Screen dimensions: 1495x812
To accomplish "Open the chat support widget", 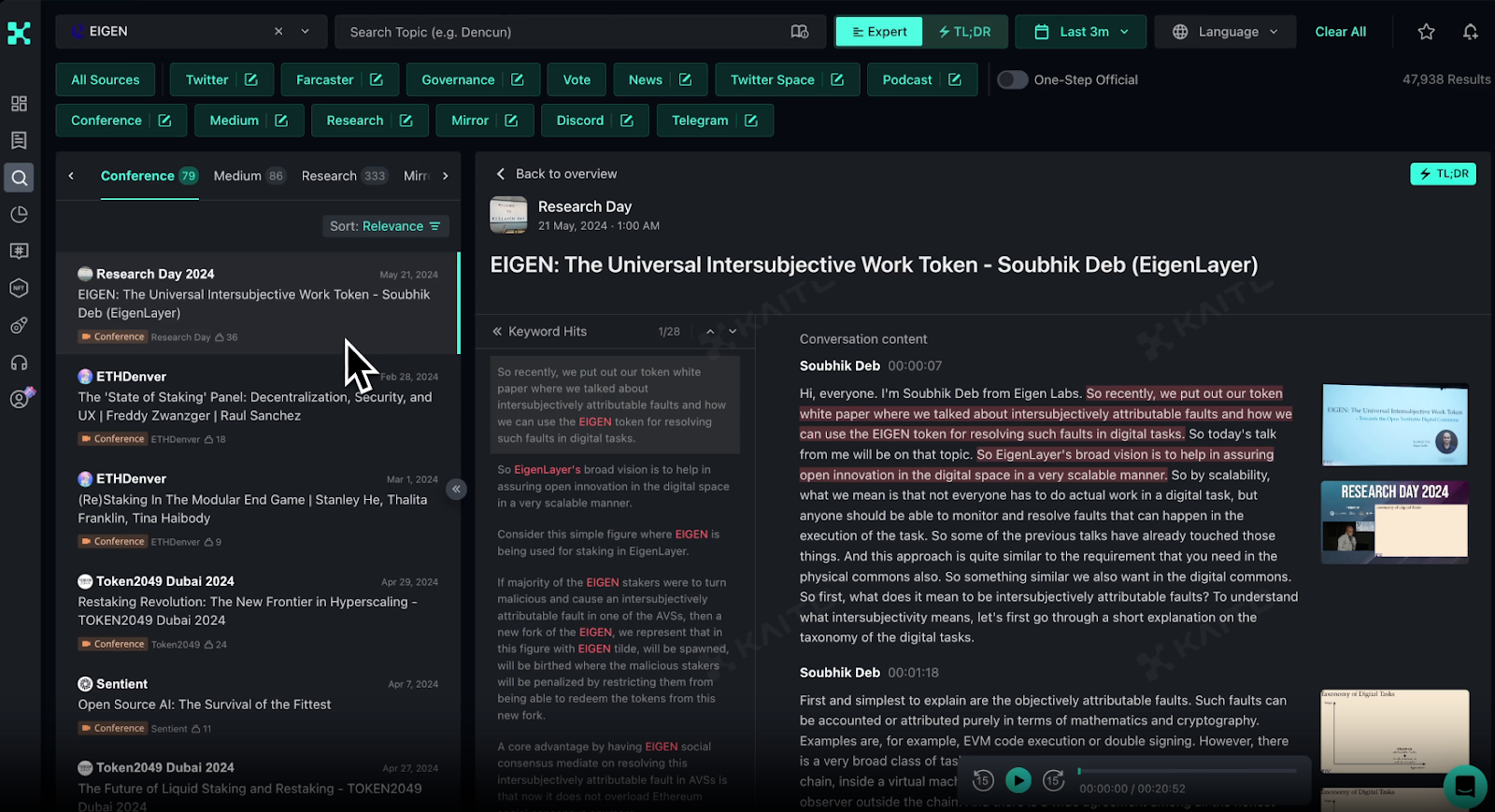I will pyautogui.click(x=1465, y=785).
